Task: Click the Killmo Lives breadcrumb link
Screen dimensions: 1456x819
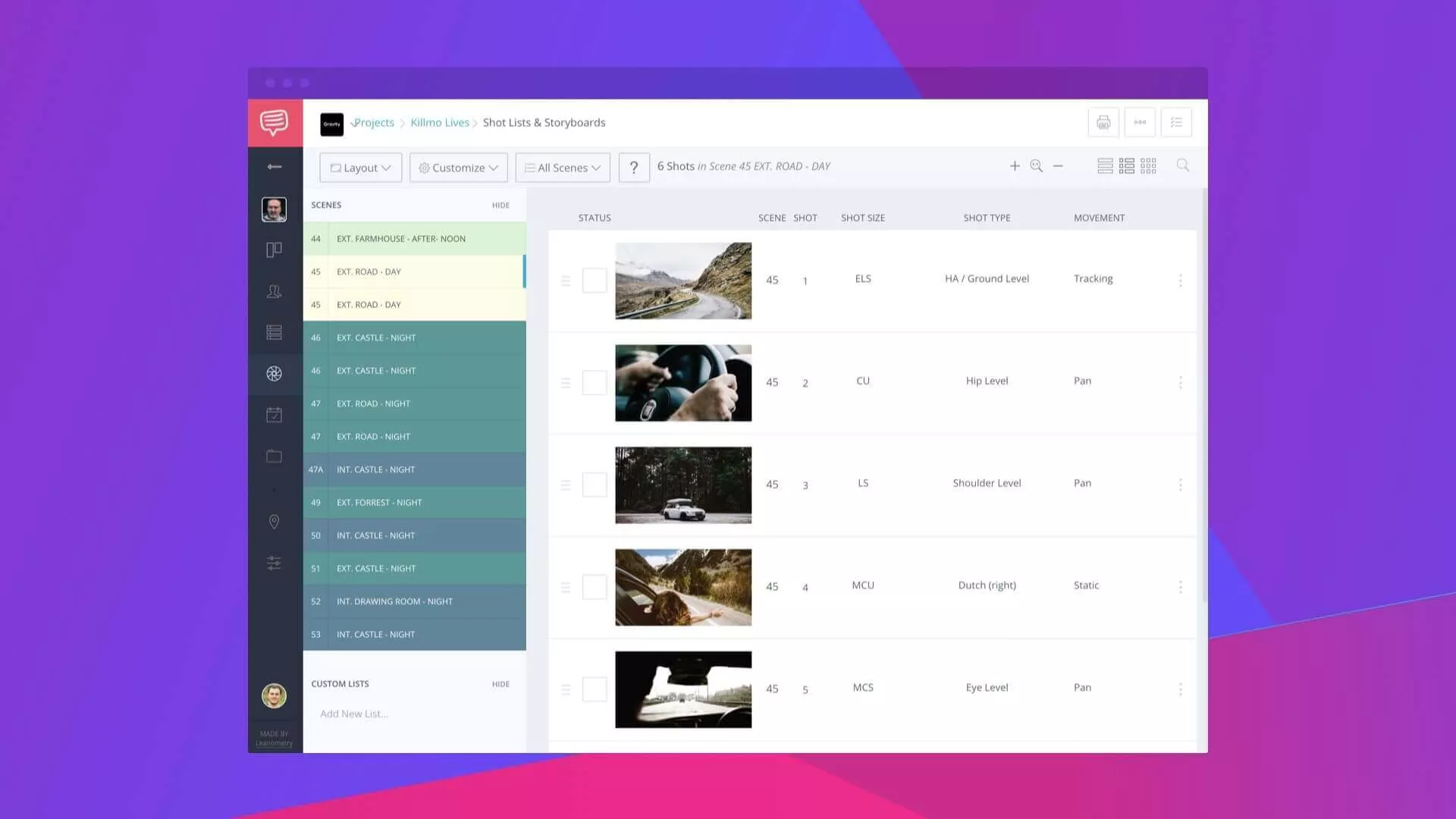Action: 440,123
